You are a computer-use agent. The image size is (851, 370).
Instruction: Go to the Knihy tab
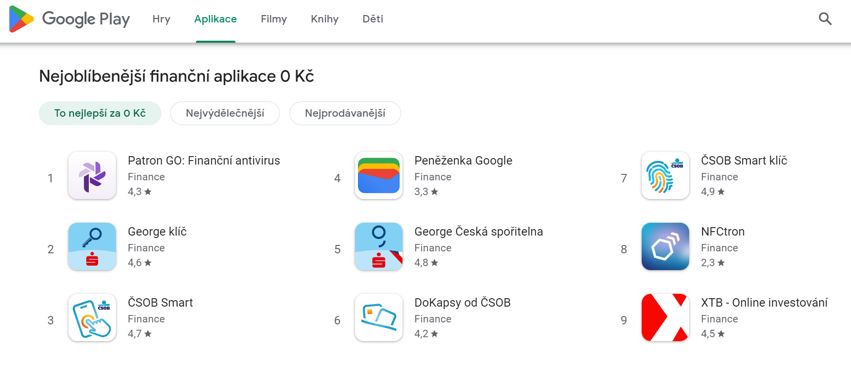(x=325, y=20)
